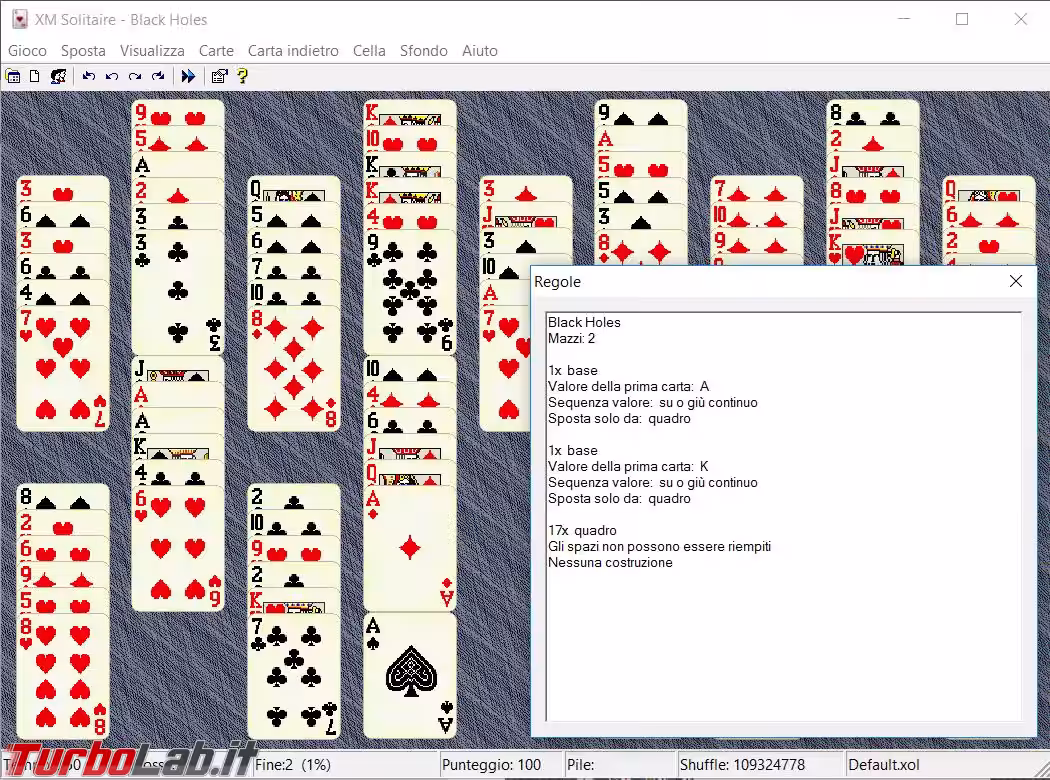Open the players icon with two faces

coord(59,76)
